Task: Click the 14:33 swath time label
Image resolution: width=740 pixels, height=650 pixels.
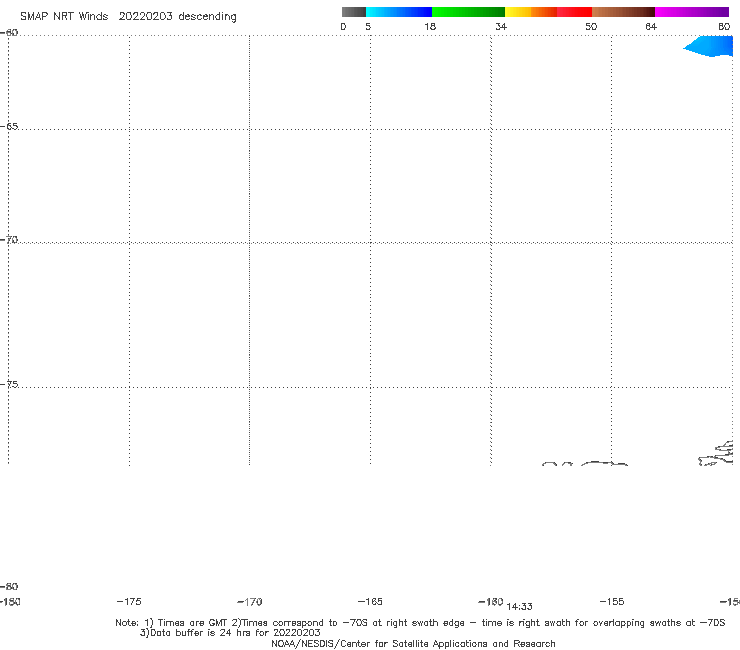Action: (x=519, y=607)
